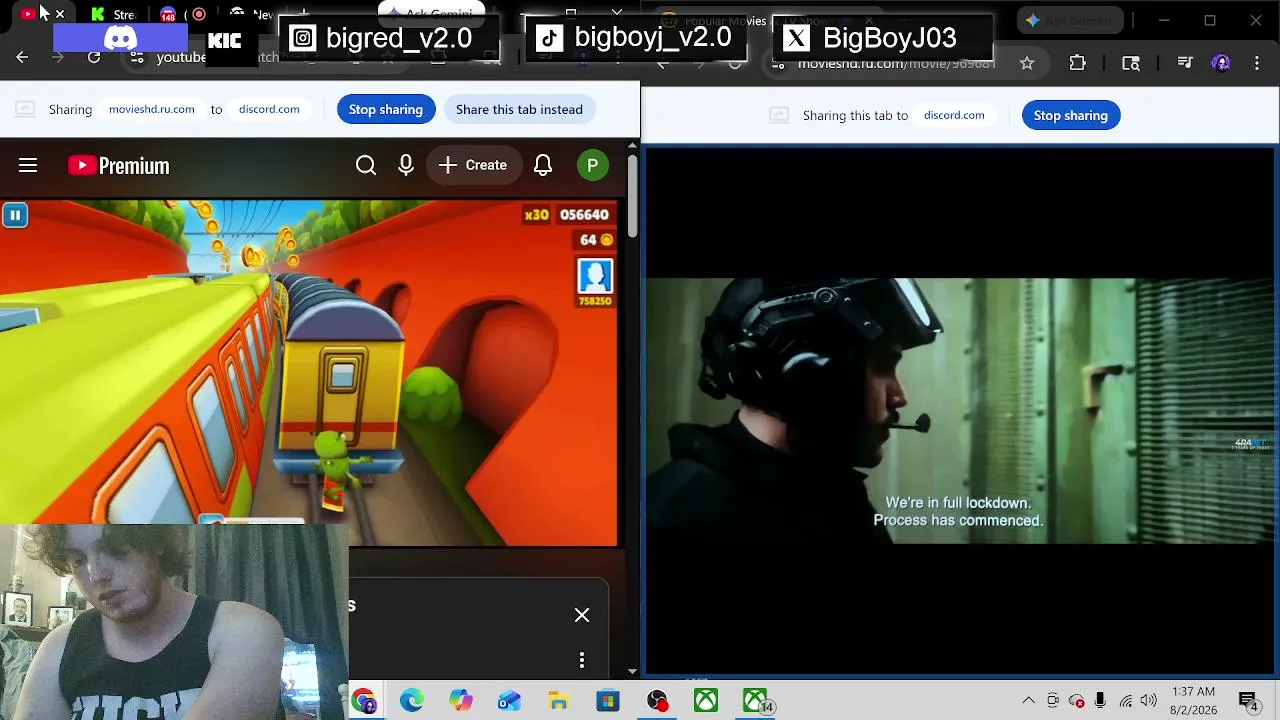Screen dimensions: 1280x720
Task: Focus the moviesHD.ru.com address bar
Action: [897, 63]
